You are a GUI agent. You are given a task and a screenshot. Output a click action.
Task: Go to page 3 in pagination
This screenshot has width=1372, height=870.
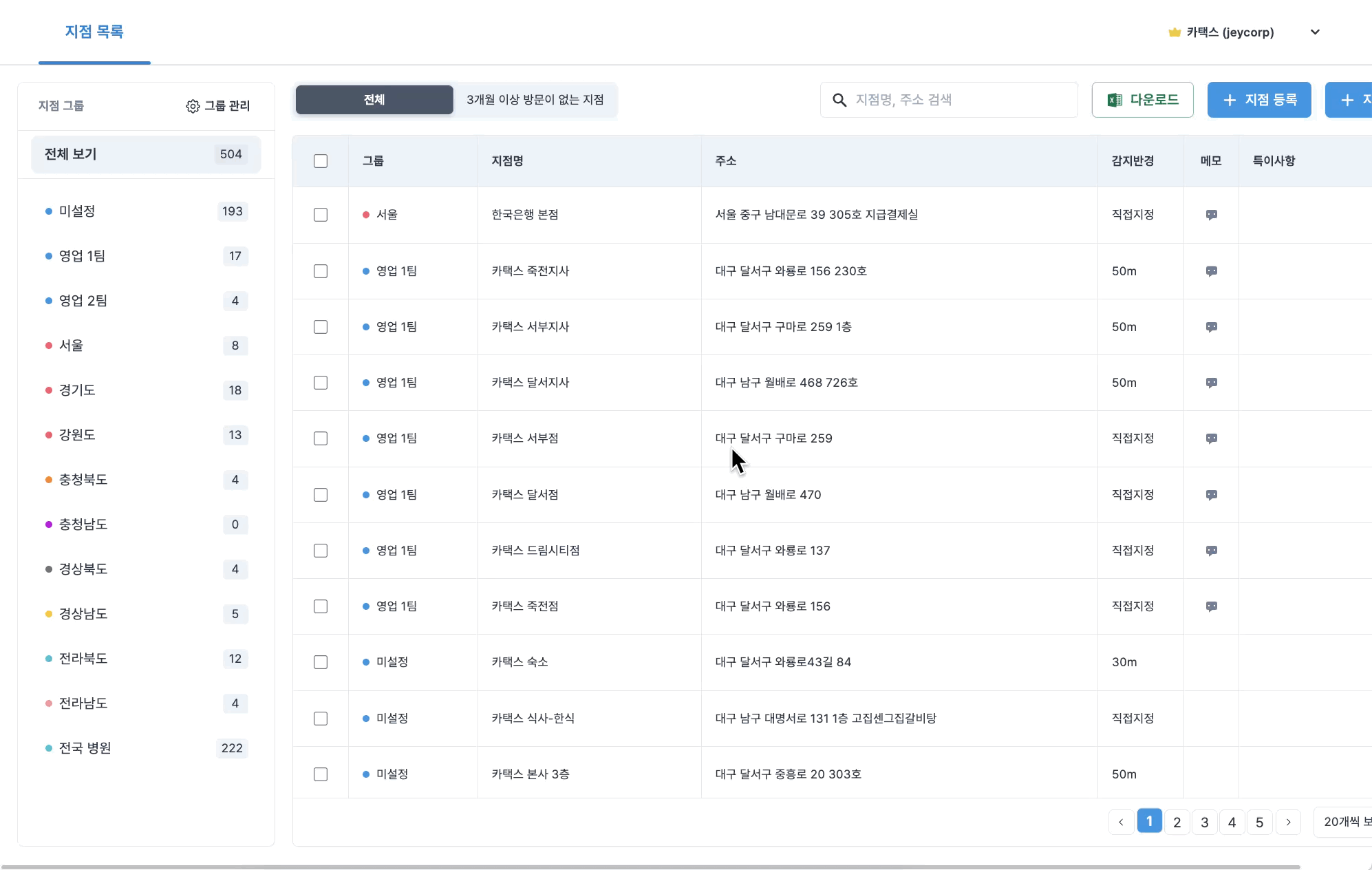click(1205, 822)
